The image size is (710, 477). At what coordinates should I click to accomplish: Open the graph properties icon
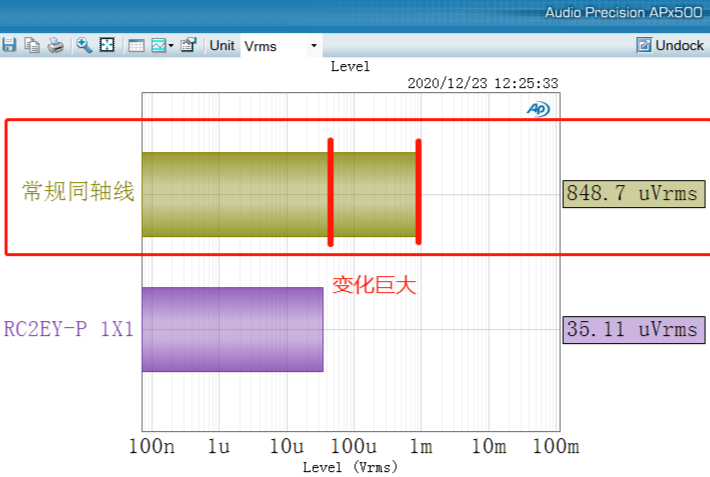188,45
